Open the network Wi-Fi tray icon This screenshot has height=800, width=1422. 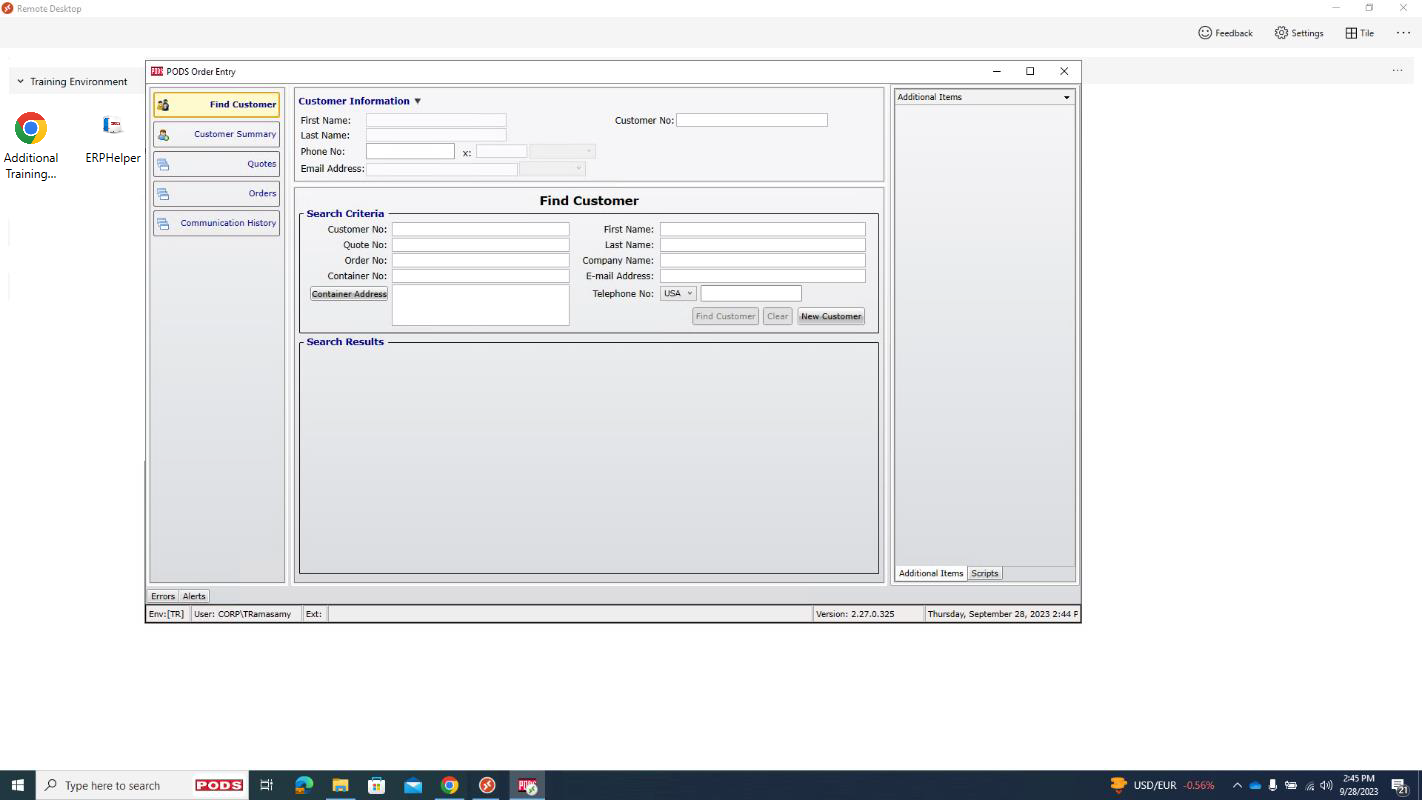(1309, 785)
